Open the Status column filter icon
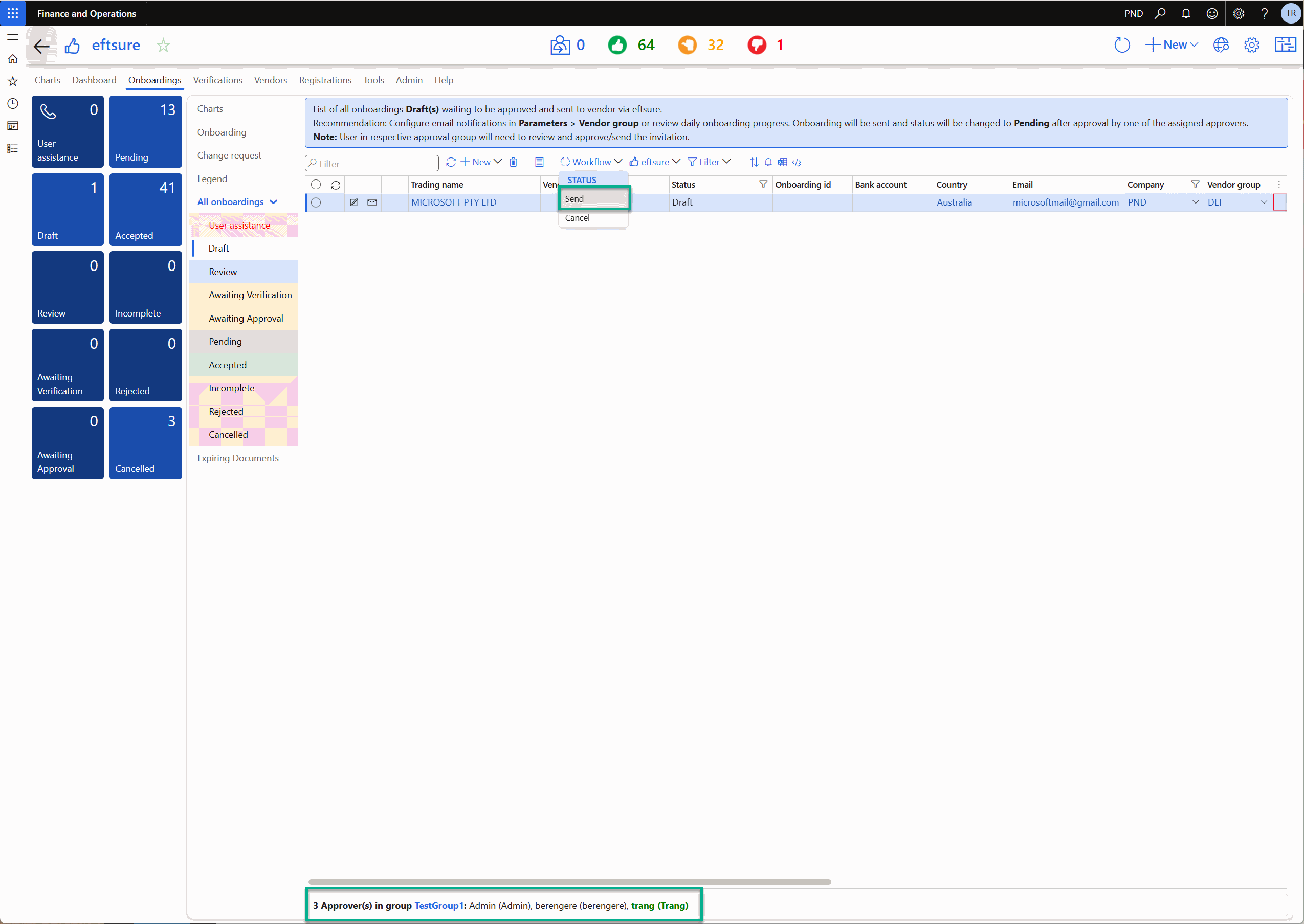 [763, 185]
